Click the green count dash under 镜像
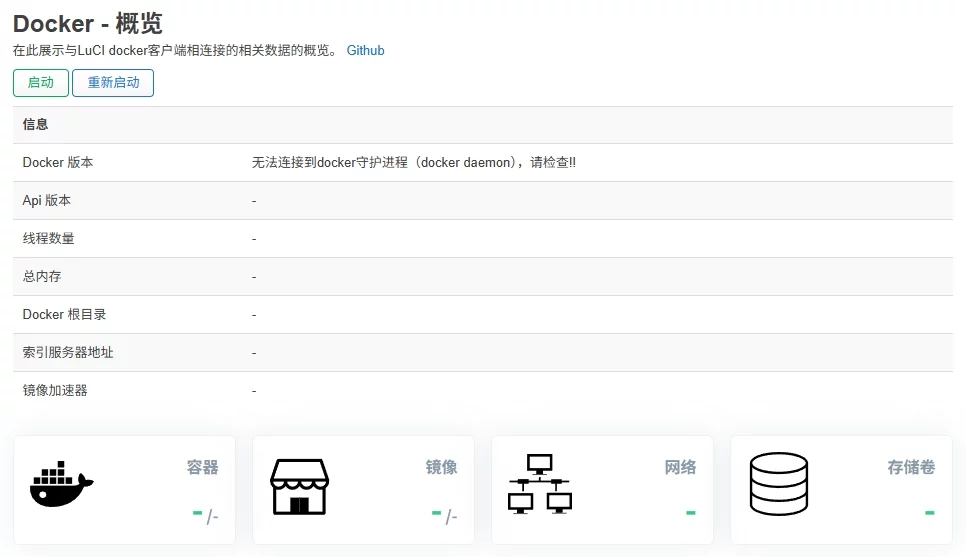Image resolution: width=966 pixels, height=557 pixels. click(436, 514)
